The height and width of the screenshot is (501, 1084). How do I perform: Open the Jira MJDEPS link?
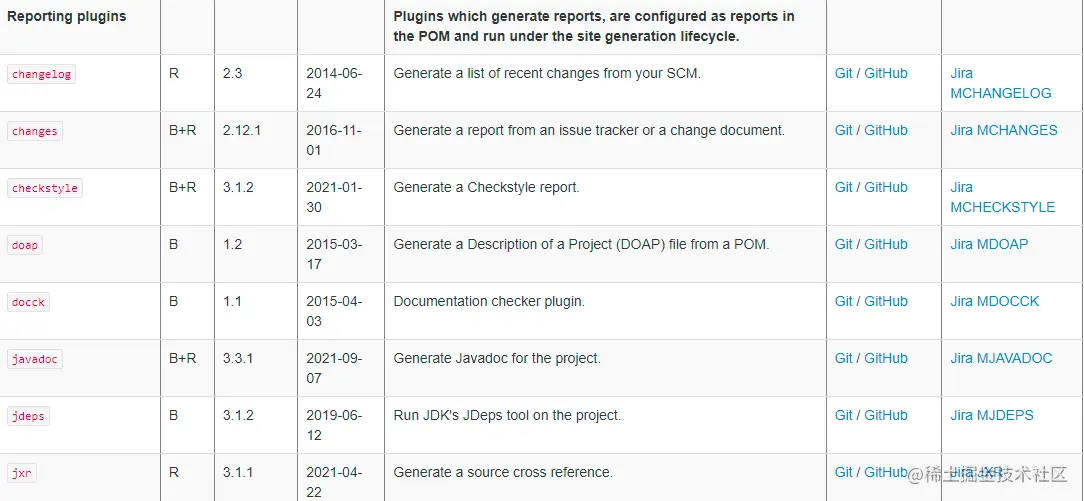(991, 415)
